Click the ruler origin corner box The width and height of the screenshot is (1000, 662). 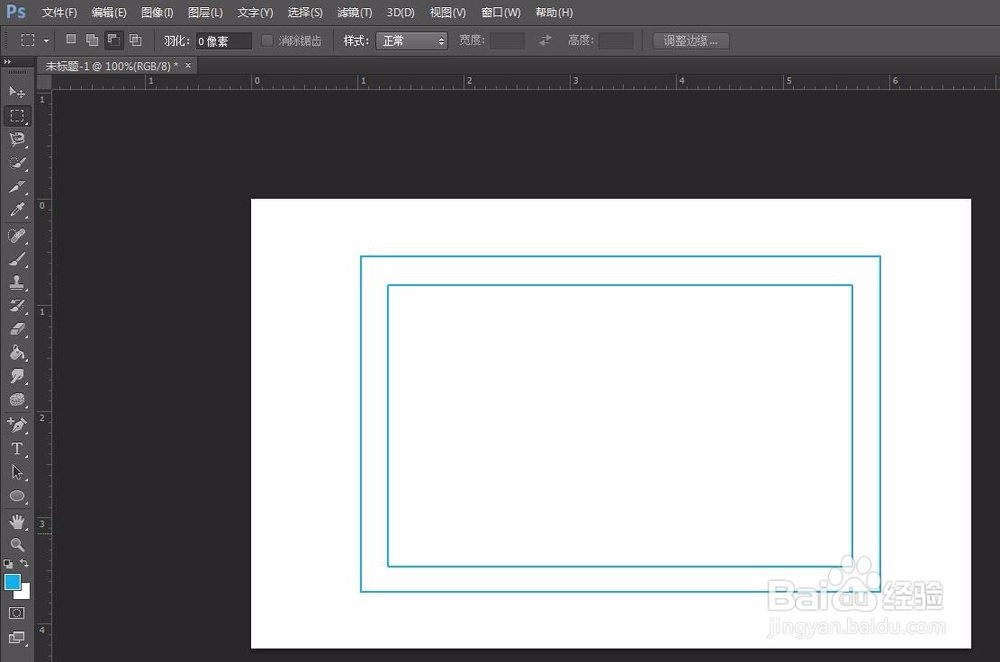[x=44, y=82]
